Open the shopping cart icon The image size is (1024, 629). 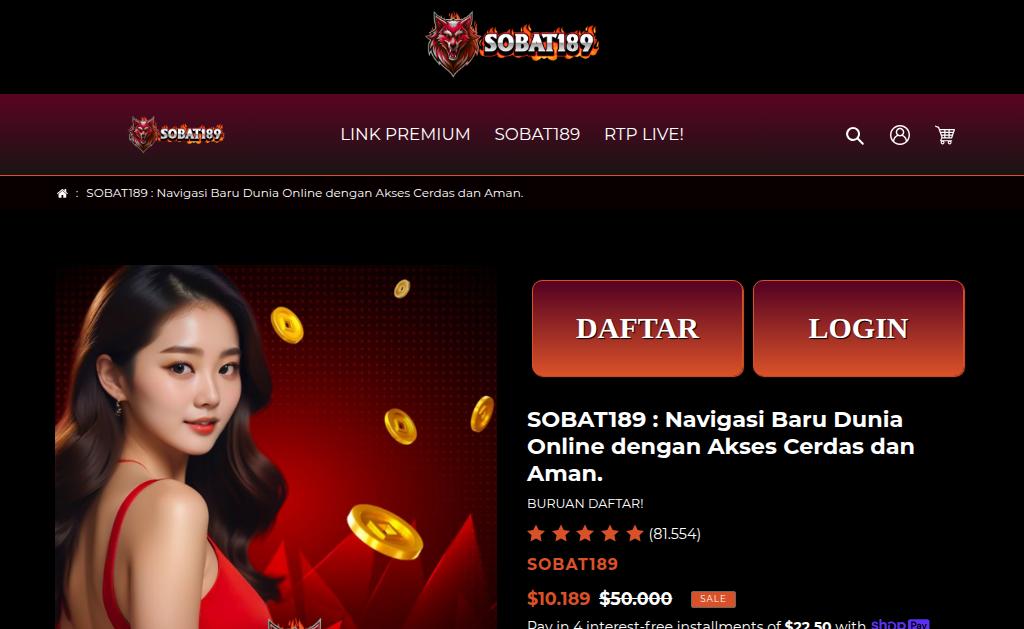(944, 135)
